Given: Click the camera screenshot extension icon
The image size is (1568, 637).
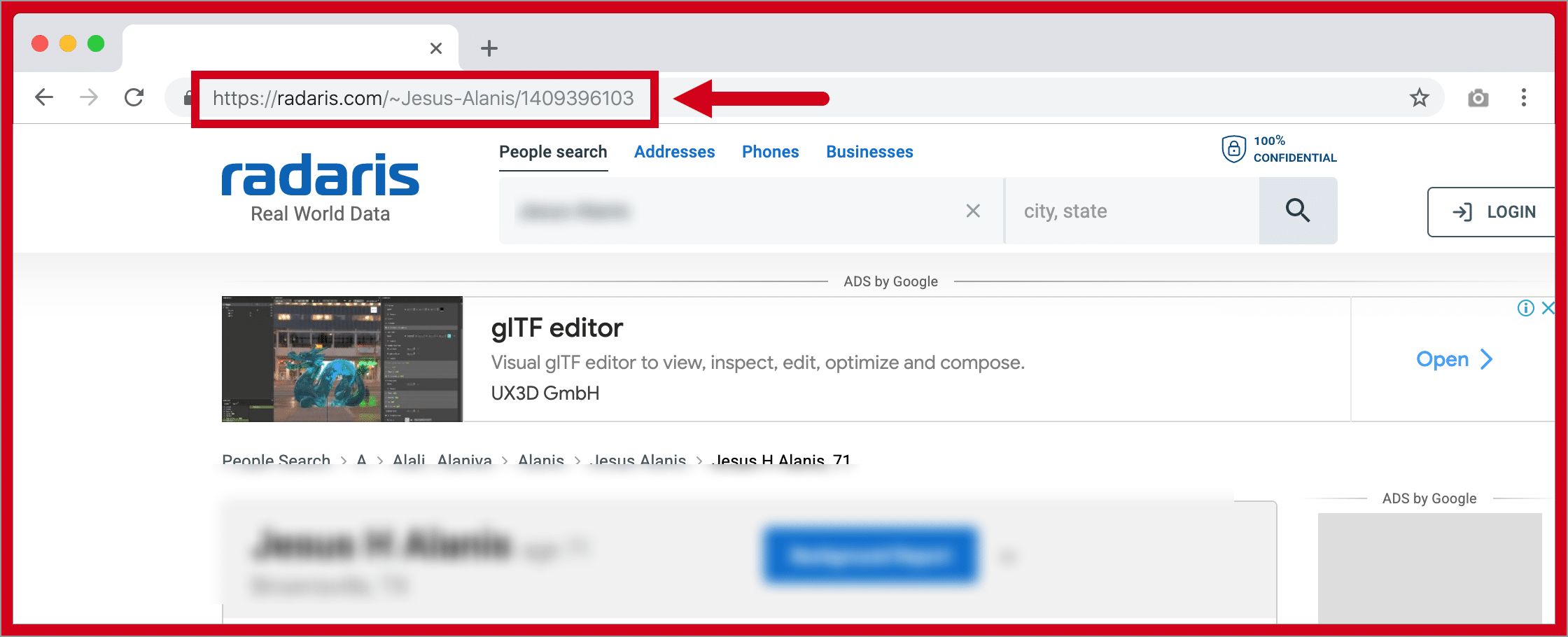Looking at the screenshot, I should point(1478,98).
